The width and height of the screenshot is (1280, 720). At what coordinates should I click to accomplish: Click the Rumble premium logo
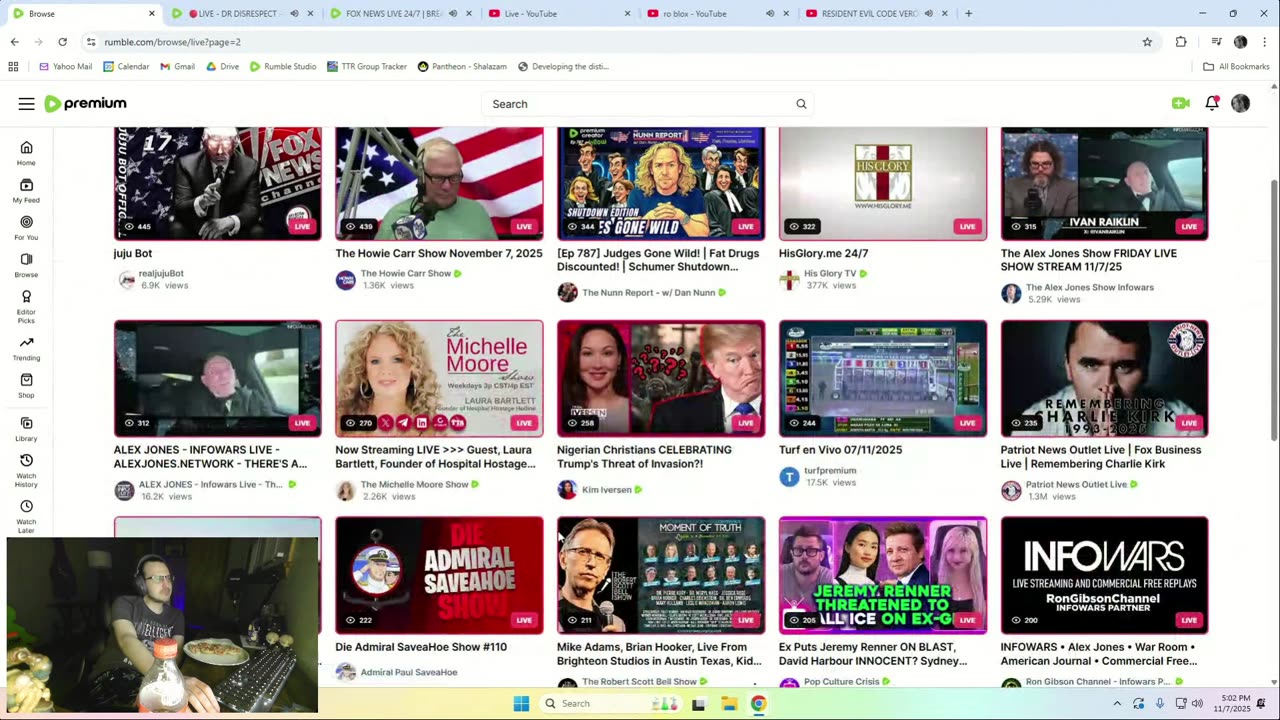[x=86, y=104]
